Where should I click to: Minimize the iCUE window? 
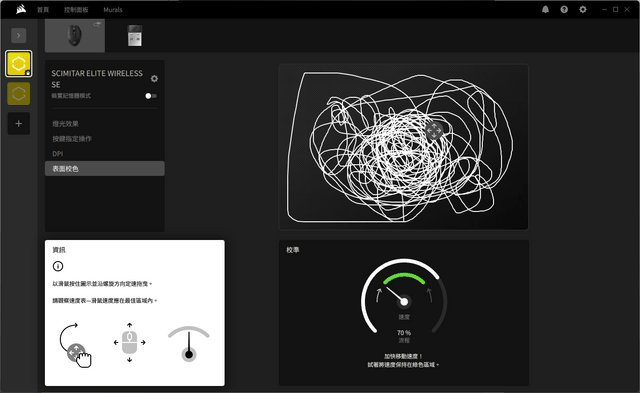604,9
